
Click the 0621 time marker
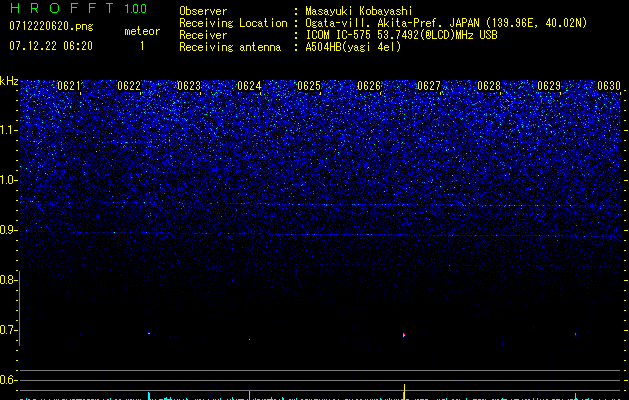[69, 86]
